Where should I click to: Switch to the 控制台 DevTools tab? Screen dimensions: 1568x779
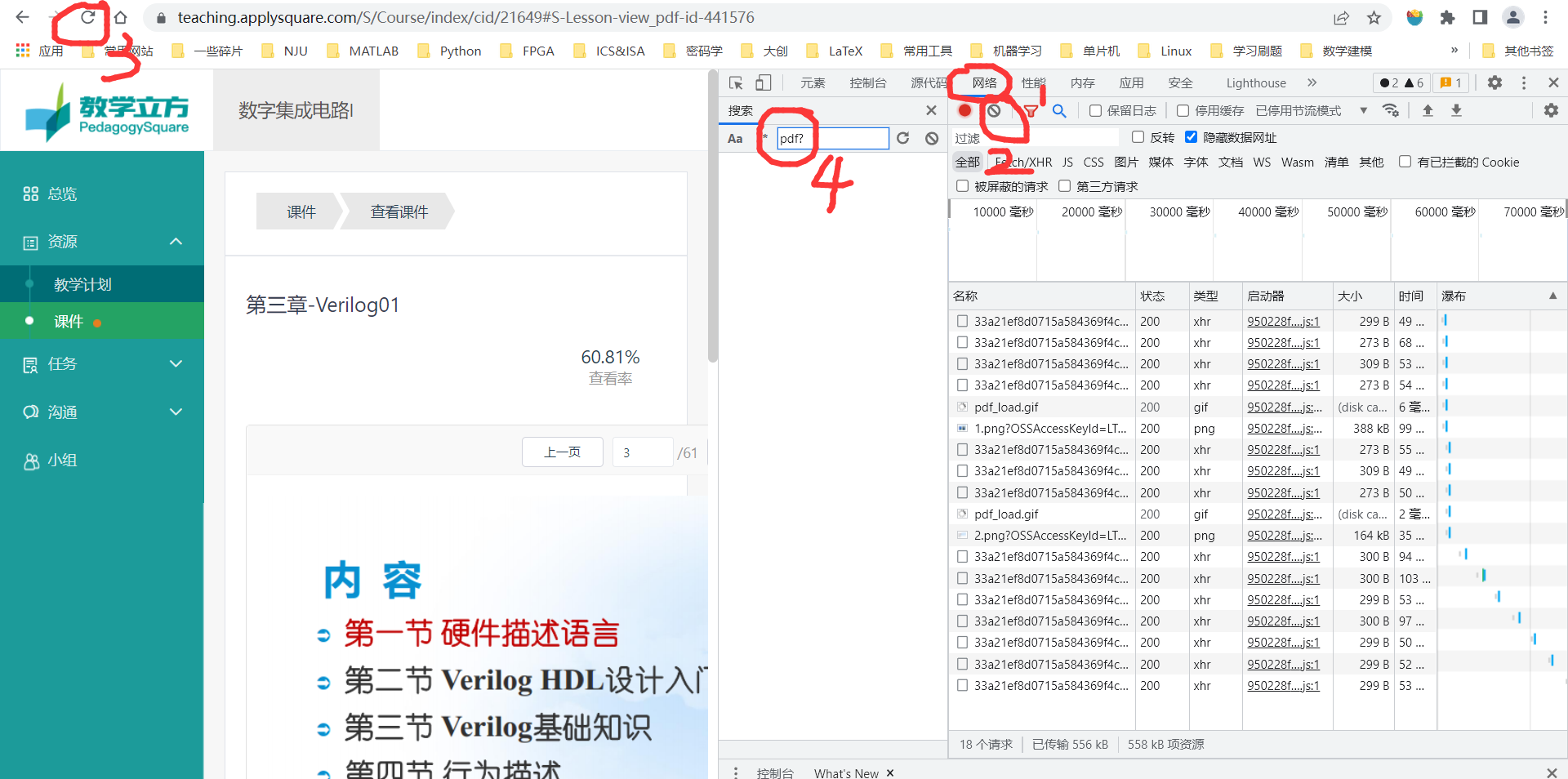click(x=868, y=82)
